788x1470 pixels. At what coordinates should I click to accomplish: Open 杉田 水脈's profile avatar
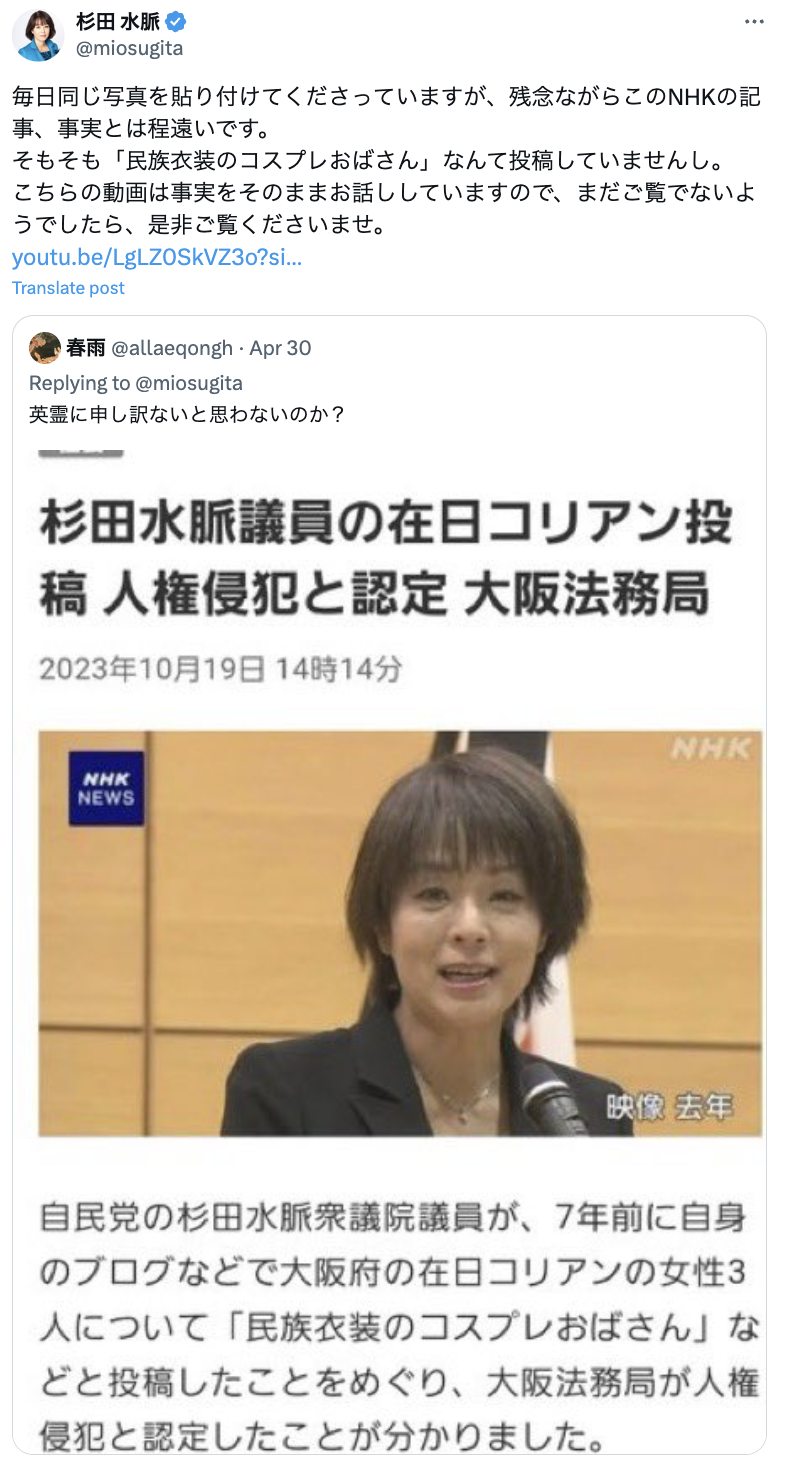click(38, 35)
